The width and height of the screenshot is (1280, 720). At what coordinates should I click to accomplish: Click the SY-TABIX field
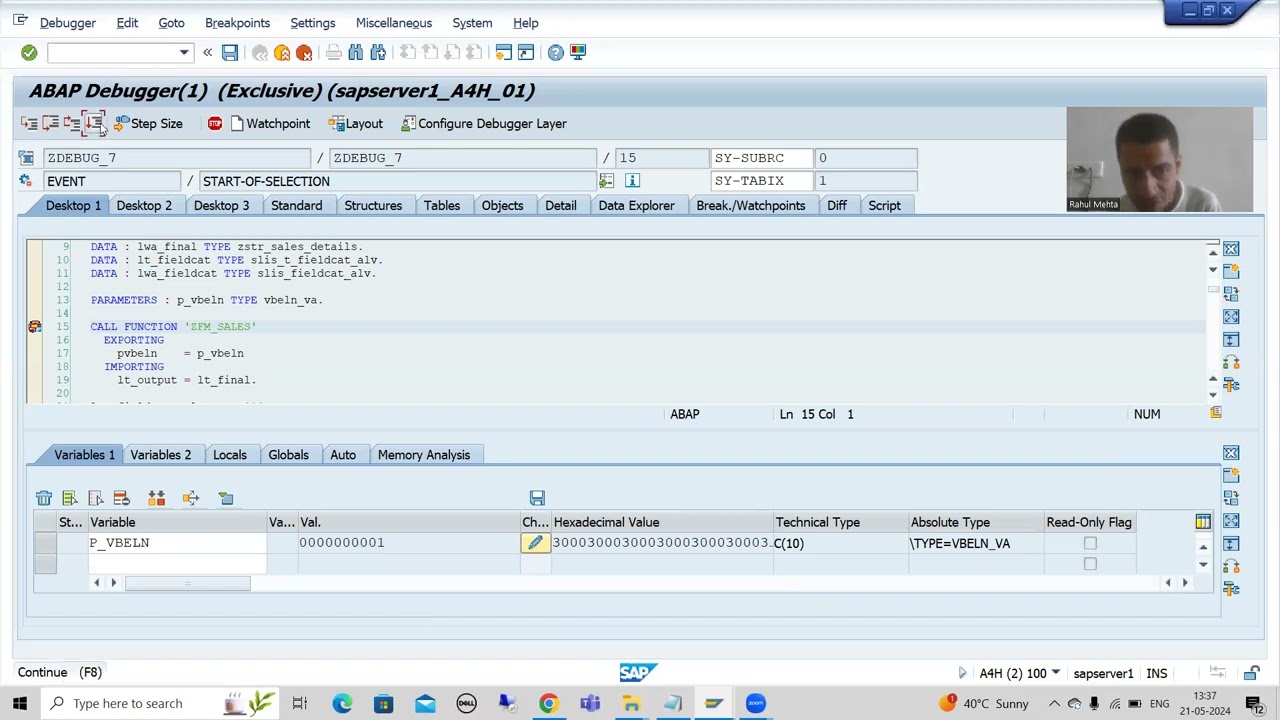762,181
